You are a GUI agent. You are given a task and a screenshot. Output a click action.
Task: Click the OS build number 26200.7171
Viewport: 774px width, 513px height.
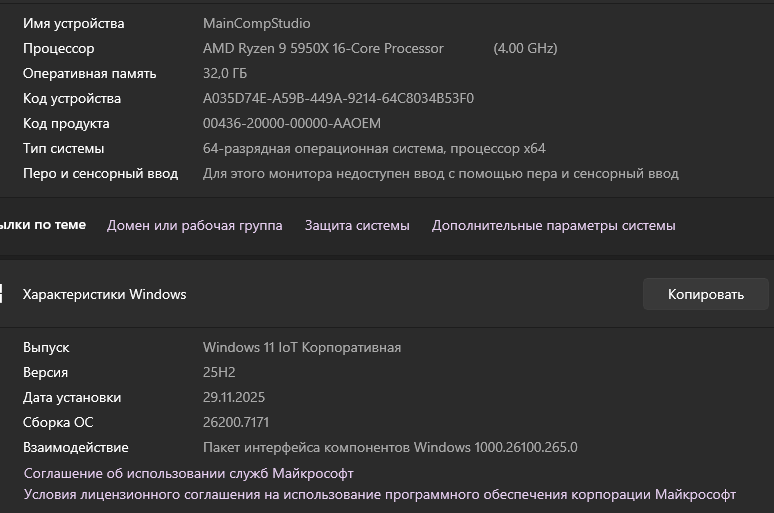click(236, 422)
